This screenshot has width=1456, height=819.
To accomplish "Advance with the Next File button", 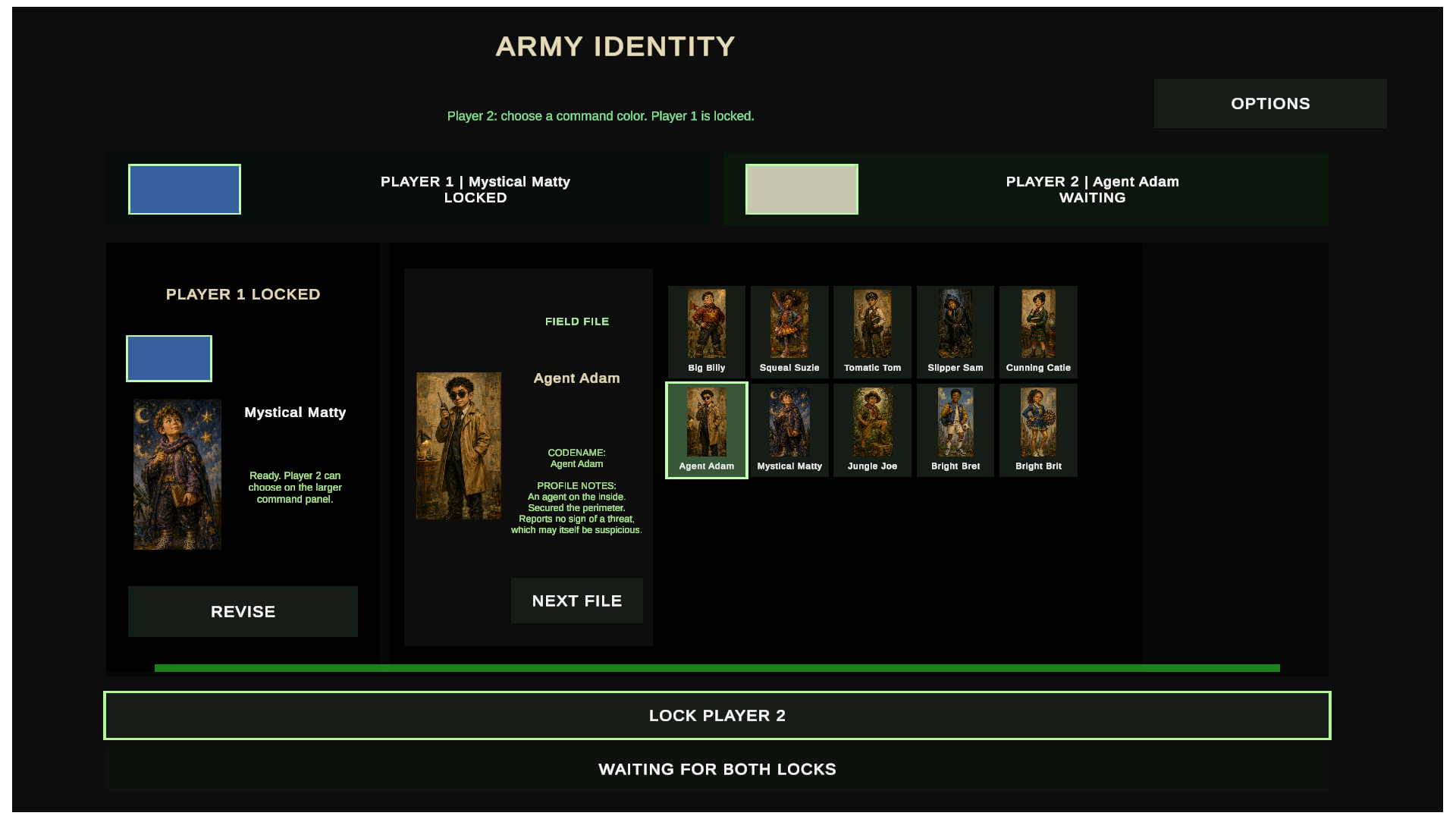I will (x=576, y=601).
